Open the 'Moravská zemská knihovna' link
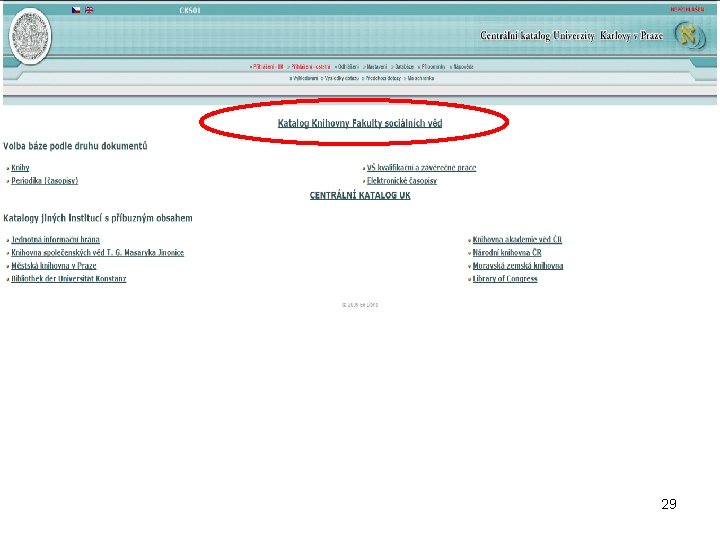The width and height of the screenshot is (720, 540). [518, 265]
